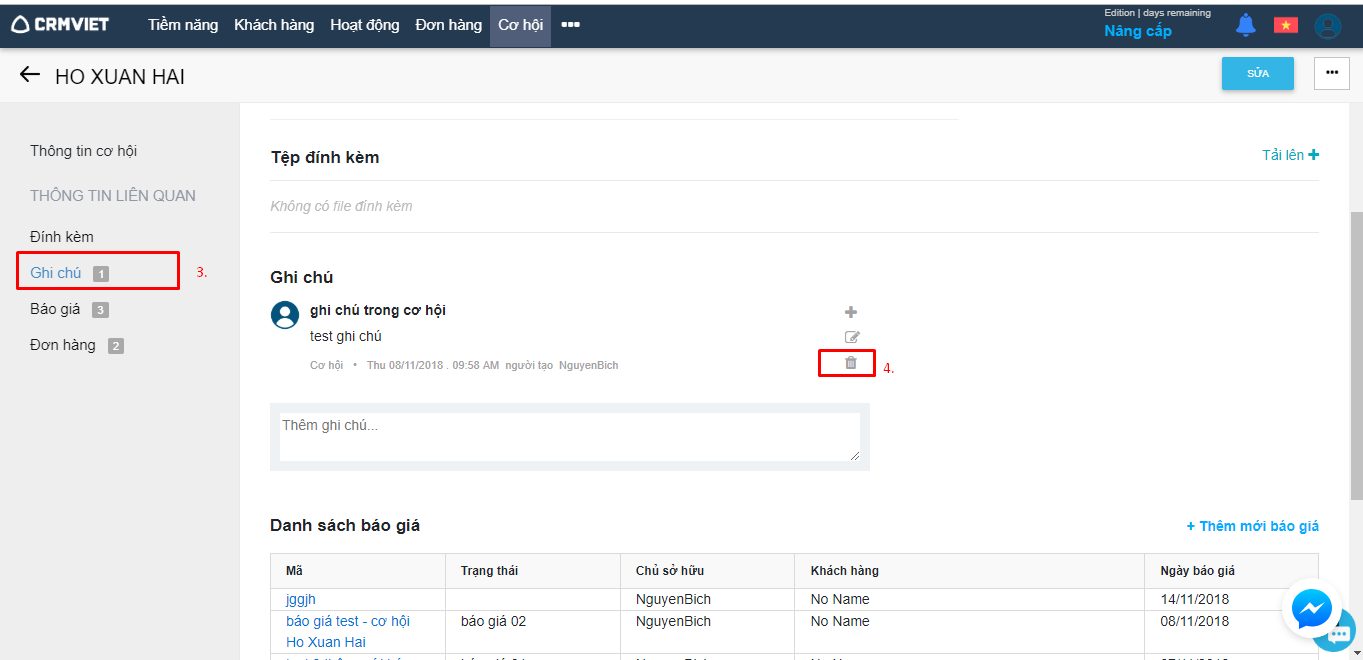Click Tải lên to upload attachment
Screen dimensions: 1363x660
pyautogui.click(x=1290, y=155)
